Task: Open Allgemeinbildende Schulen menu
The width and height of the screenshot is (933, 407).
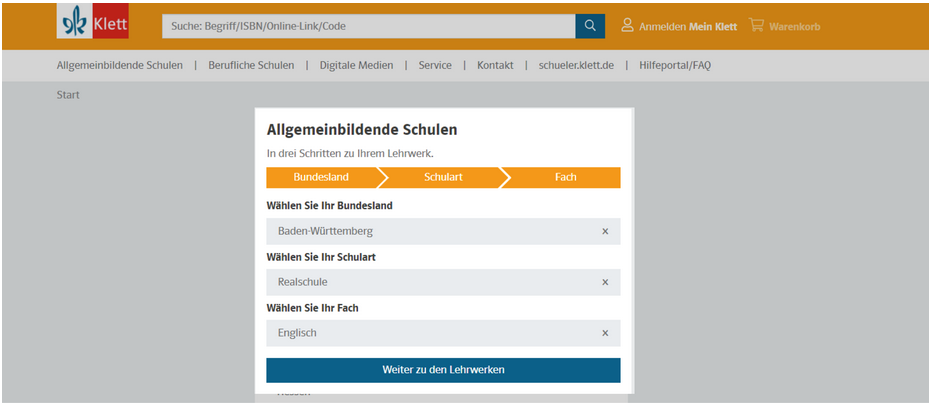Action: point(119,65)
